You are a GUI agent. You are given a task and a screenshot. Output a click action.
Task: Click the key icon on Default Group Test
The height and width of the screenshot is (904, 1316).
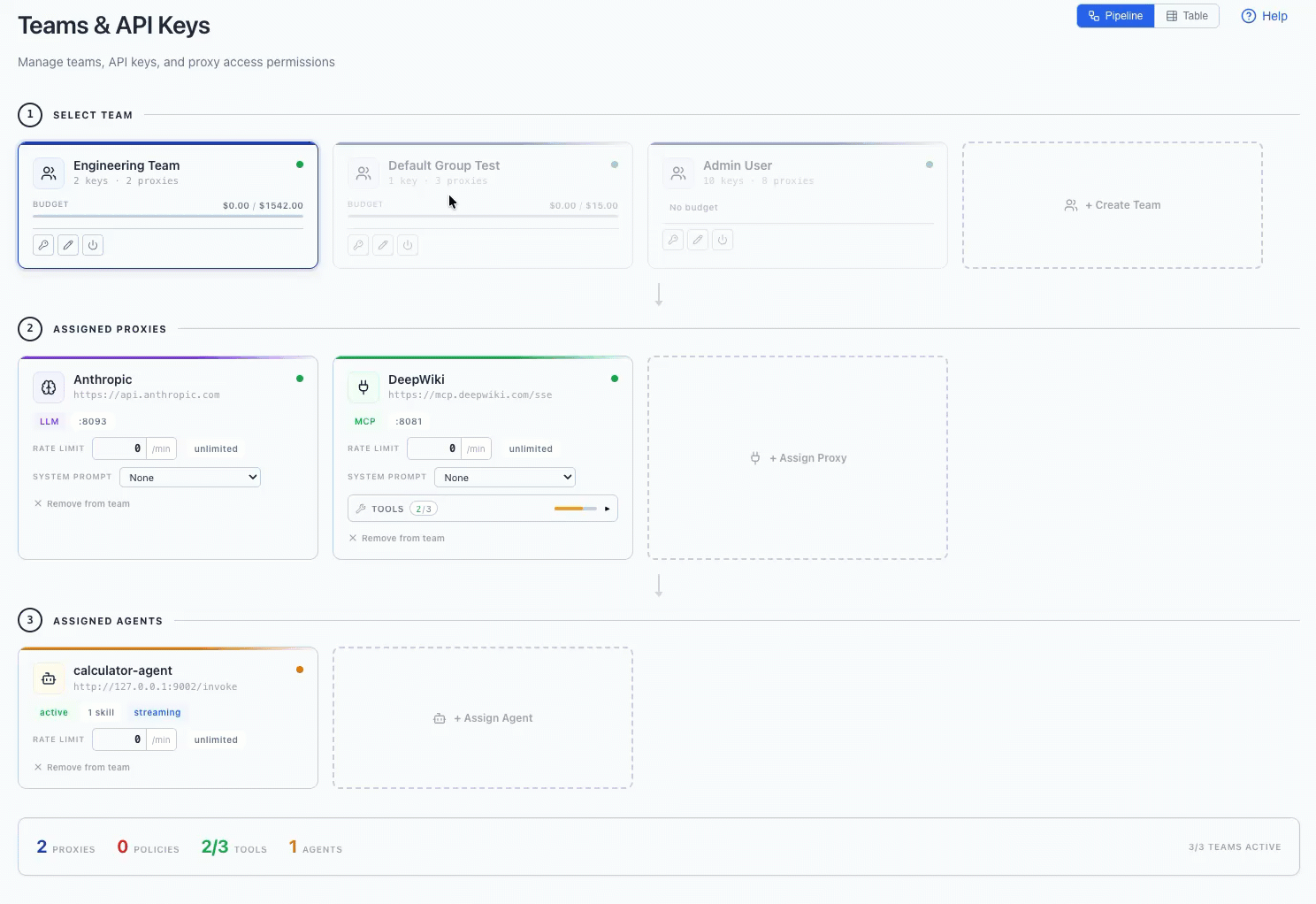tap(358, 245)
